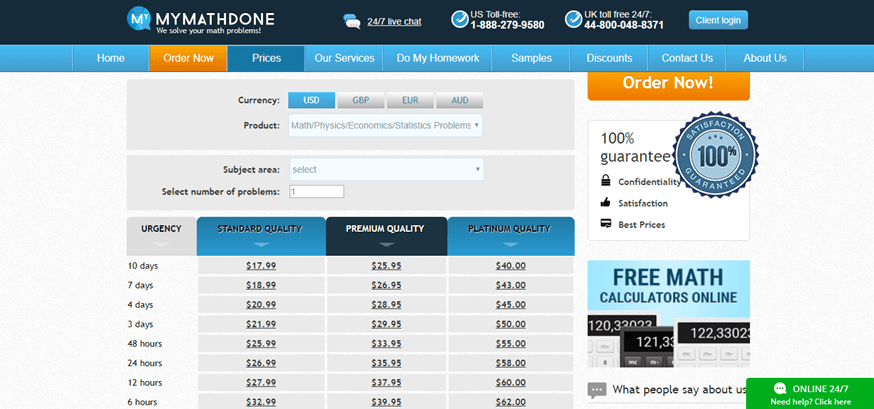The width and height of the screenshot is (874, 409).
Task: Choose $39.95 premium price for 6 hours
Action: click(386, 402)
